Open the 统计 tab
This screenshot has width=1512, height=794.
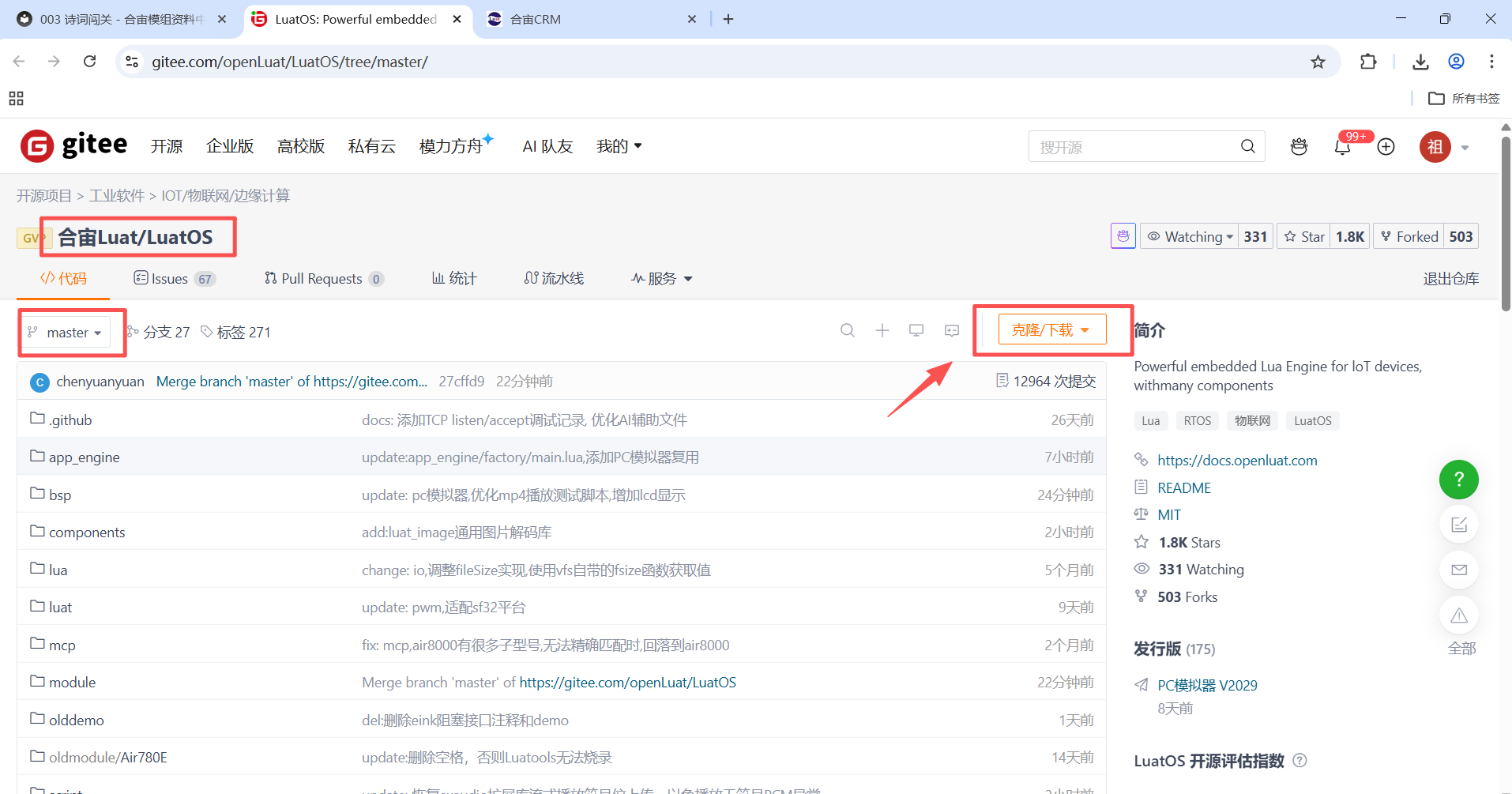(454, 278)
